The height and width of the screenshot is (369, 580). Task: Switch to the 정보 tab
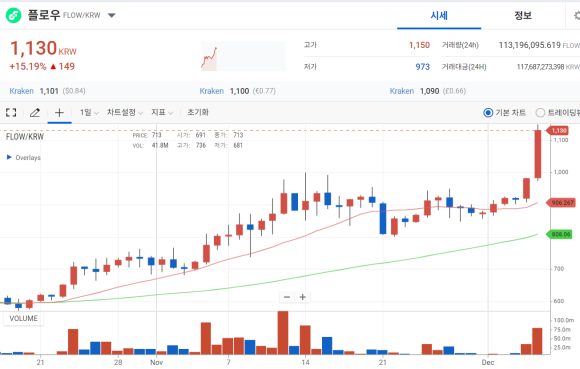pos(523,16)
